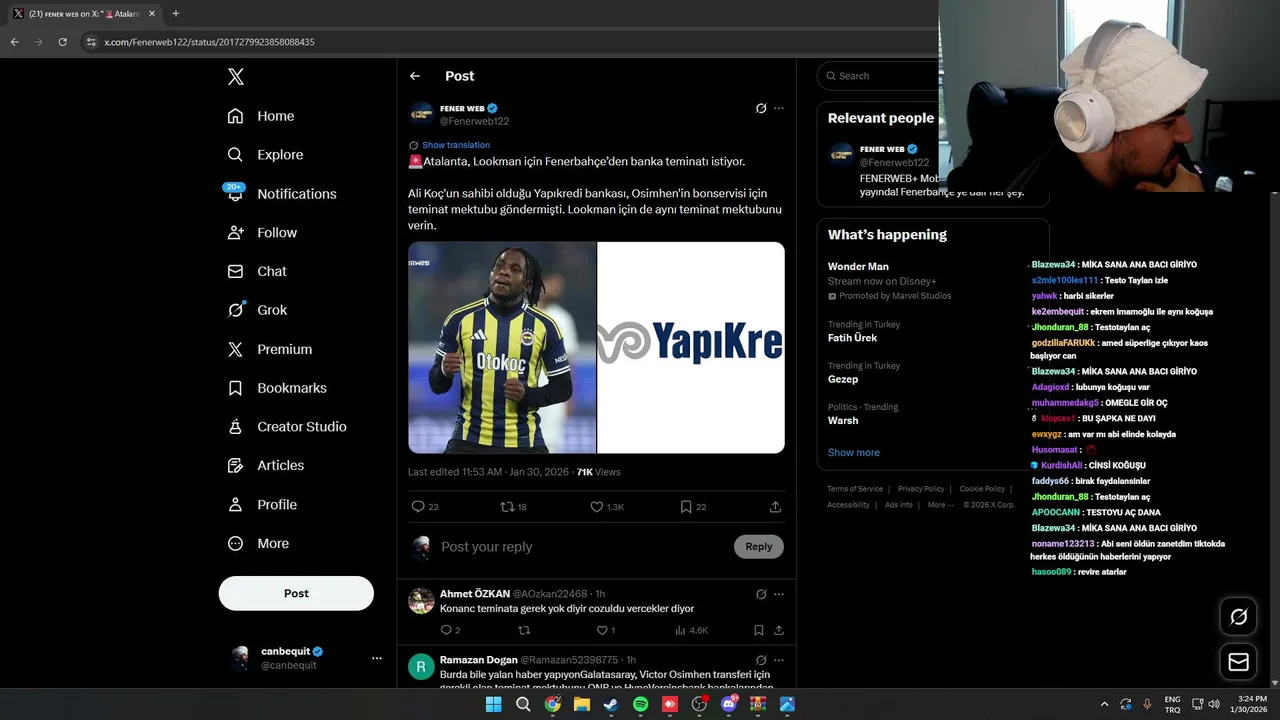
Task: Open Ahmet ÖZKAN's profile name
Action: click(x=475, y=594)
